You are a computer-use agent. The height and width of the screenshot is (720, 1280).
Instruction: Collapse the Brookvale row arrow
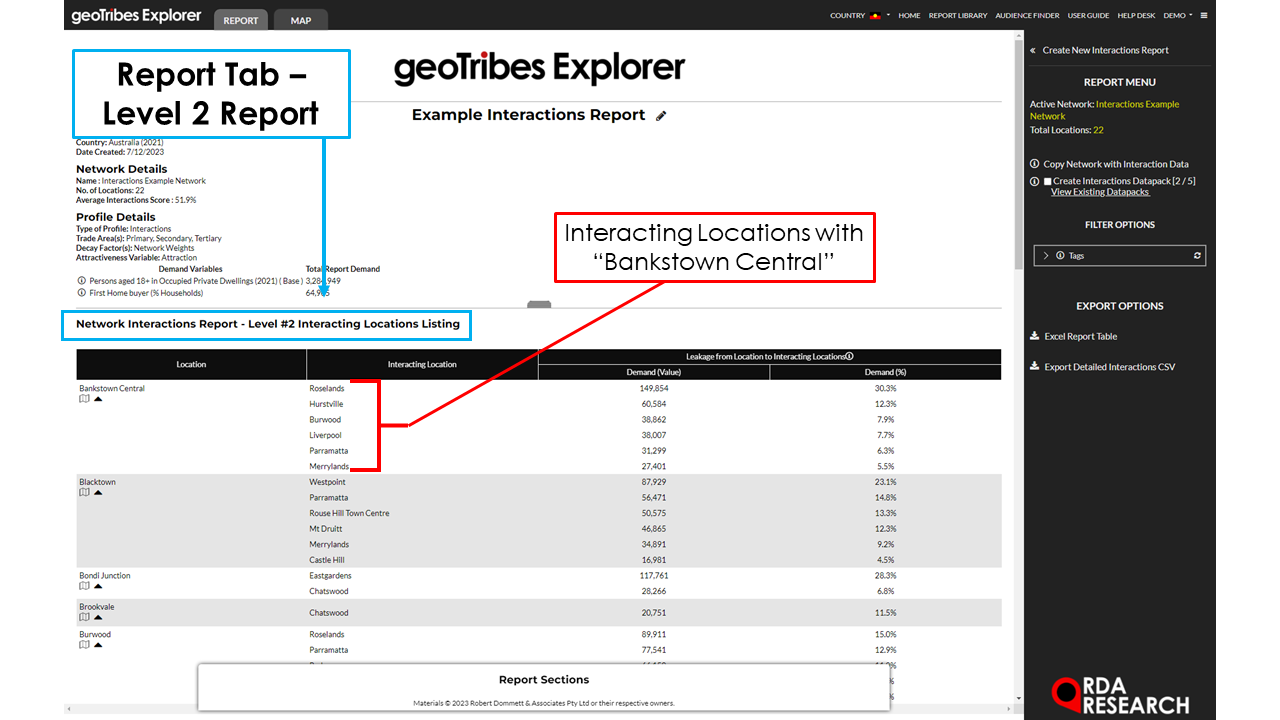(98, 617)
